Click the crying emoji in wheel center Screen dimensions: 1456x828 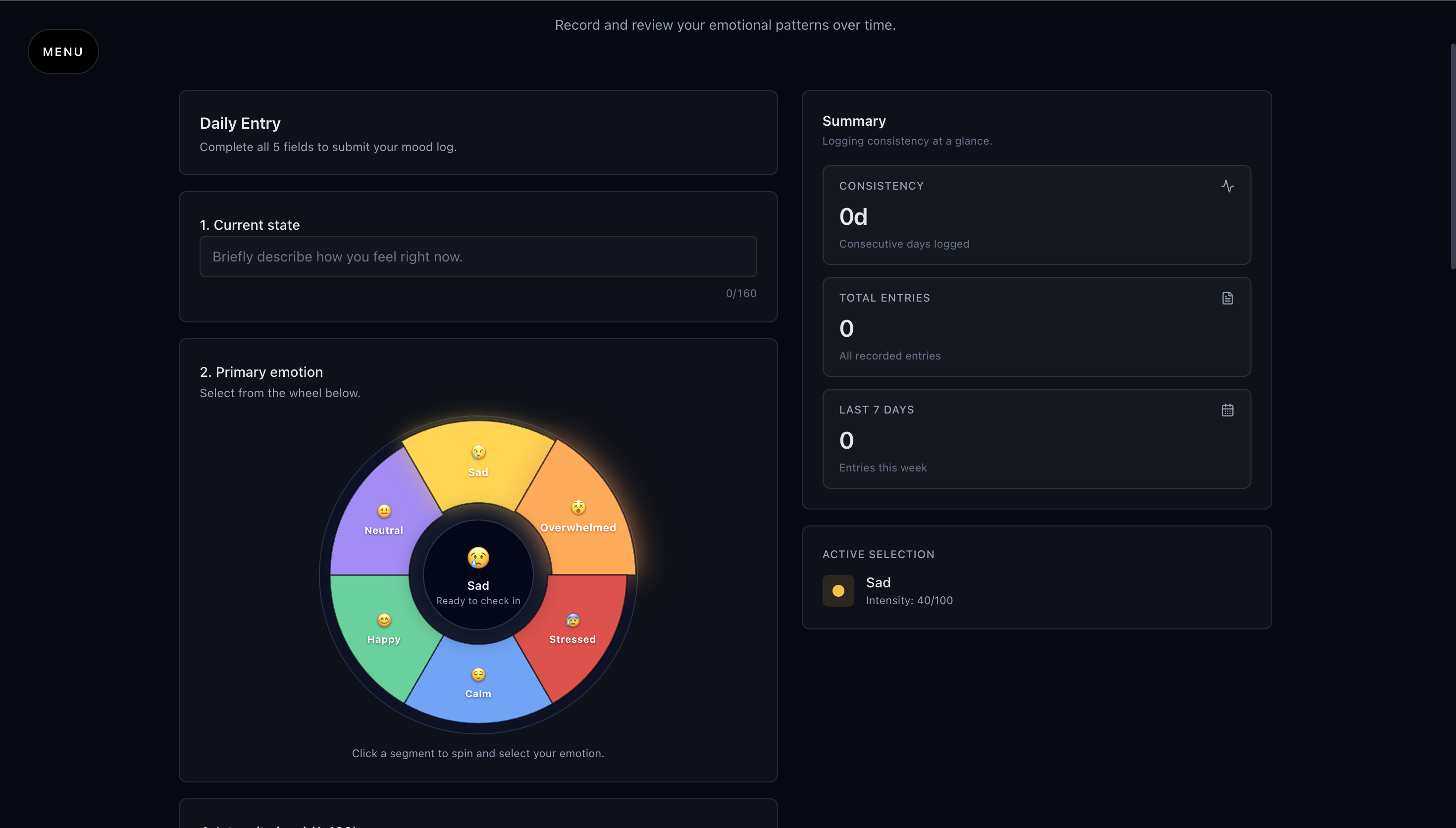click(x=478, y=558)
